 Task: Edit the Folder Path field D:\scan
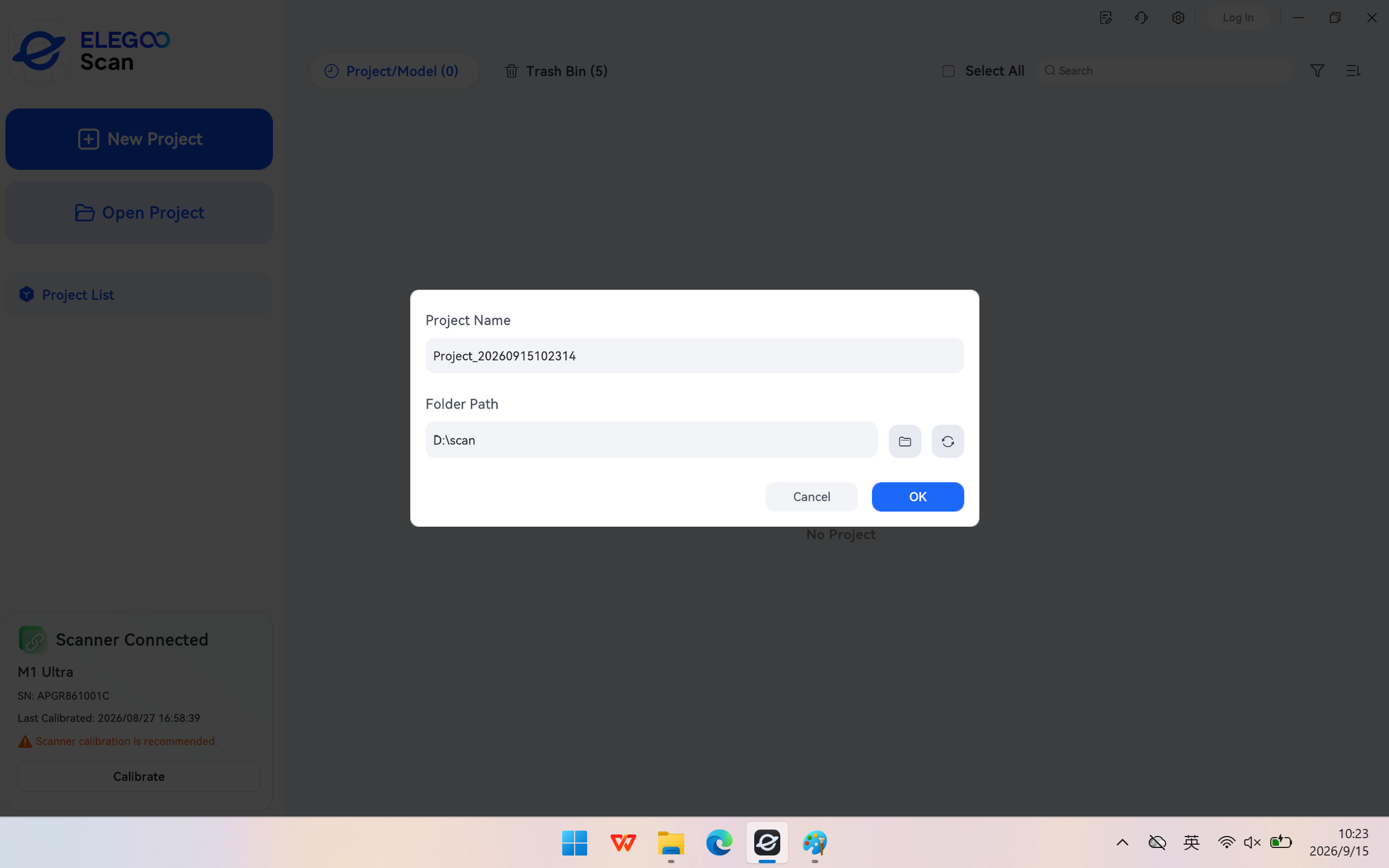pyautogui.click(x=652, y=440)
